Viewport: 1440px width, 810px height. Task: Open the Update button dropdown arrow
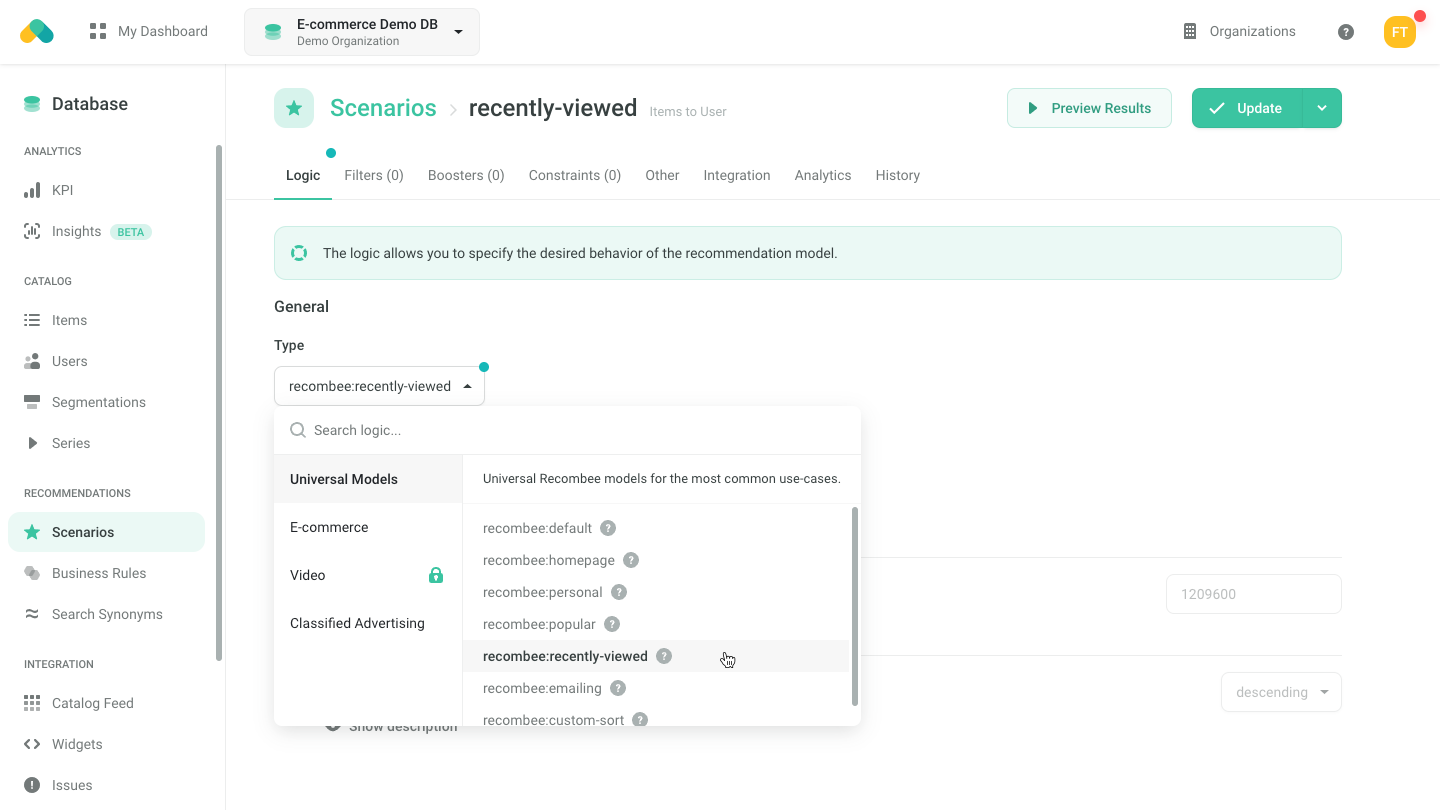point(1322,108)
